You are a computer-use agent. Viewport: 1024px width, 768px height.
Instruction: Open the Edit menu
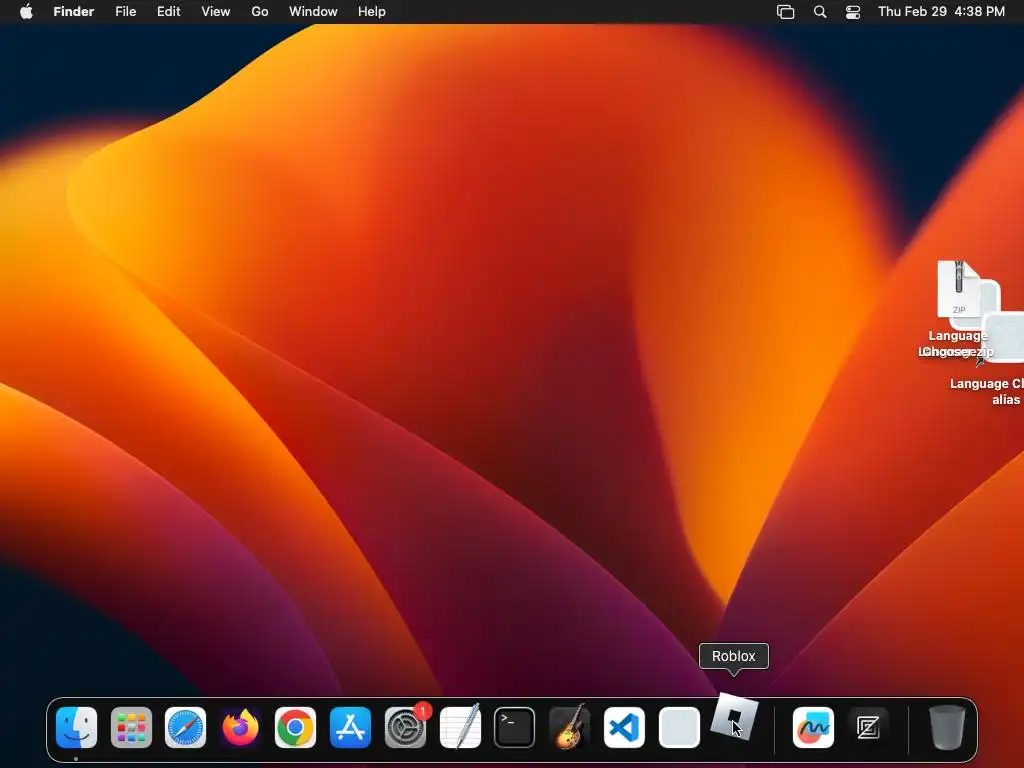click(168, 12)
